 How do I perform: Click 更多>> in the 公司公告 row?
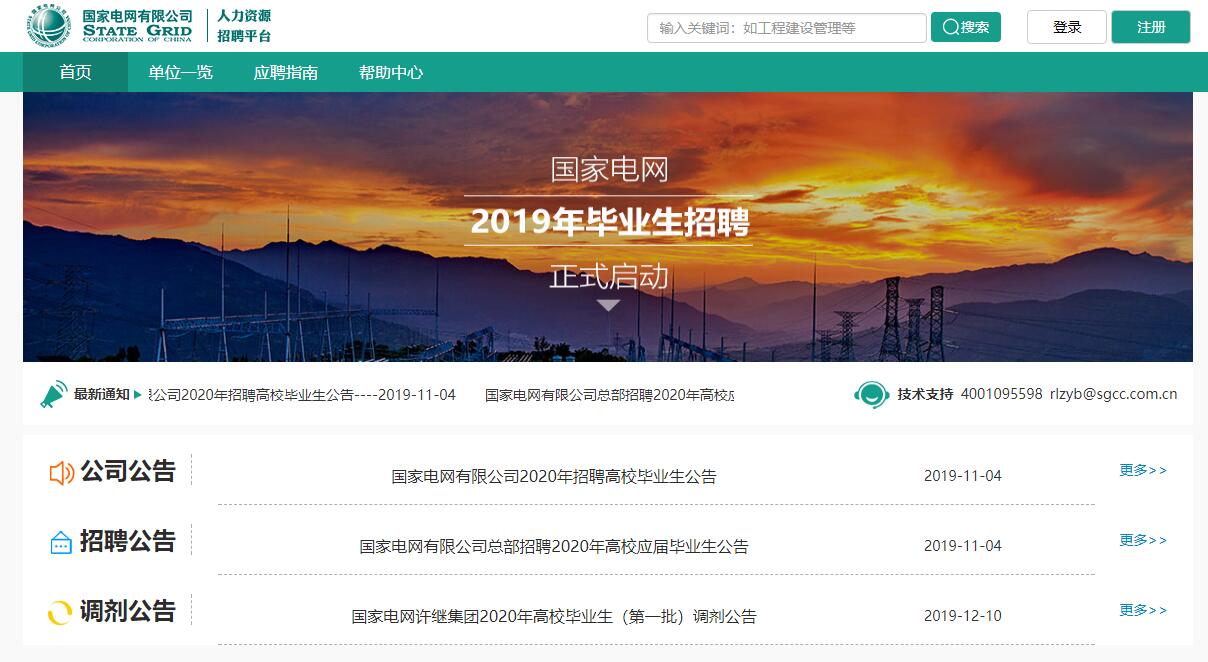[x=1143, y=470]
